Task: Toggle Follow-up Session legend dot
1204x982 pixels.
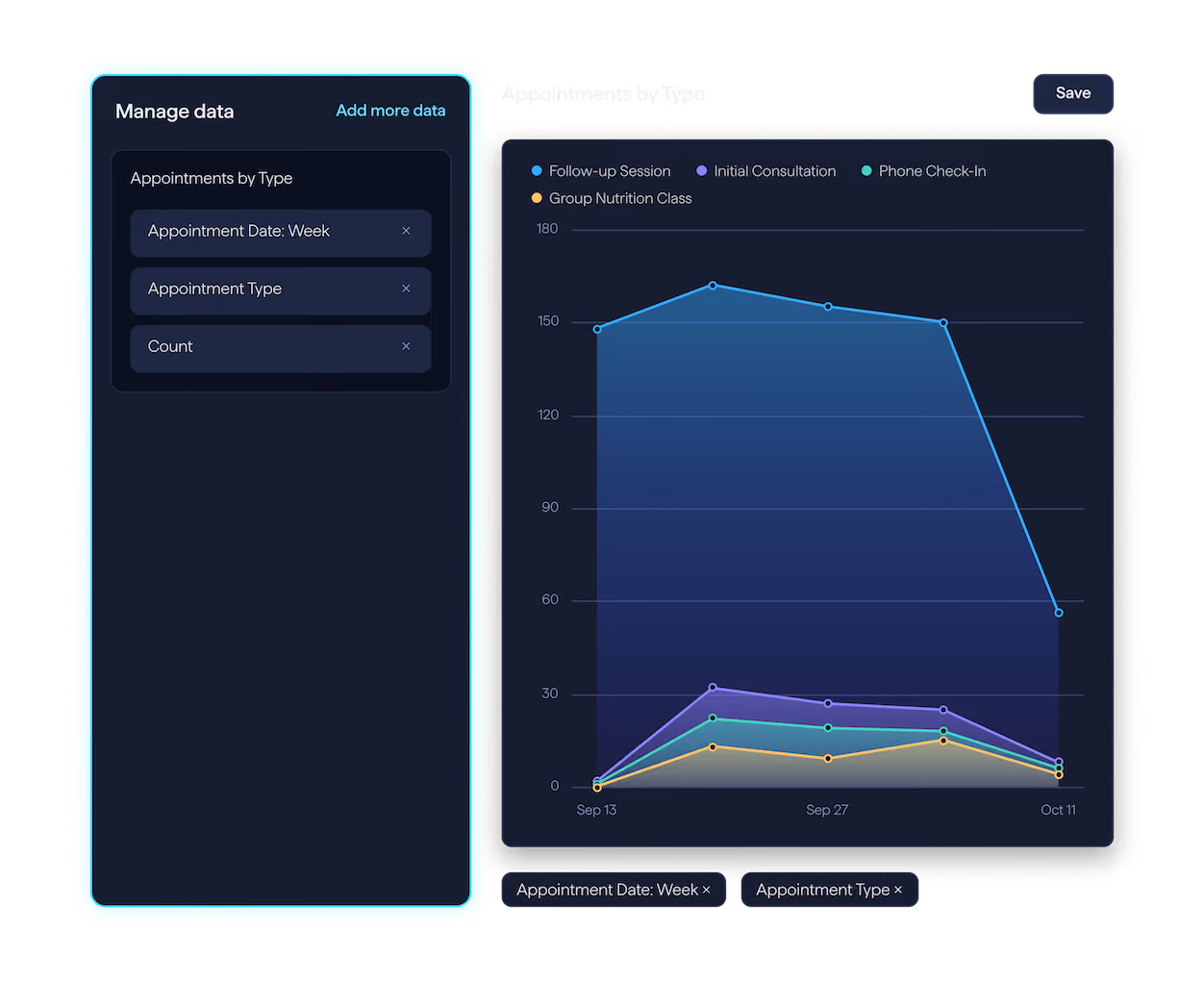Action: [x=537, y=171]
